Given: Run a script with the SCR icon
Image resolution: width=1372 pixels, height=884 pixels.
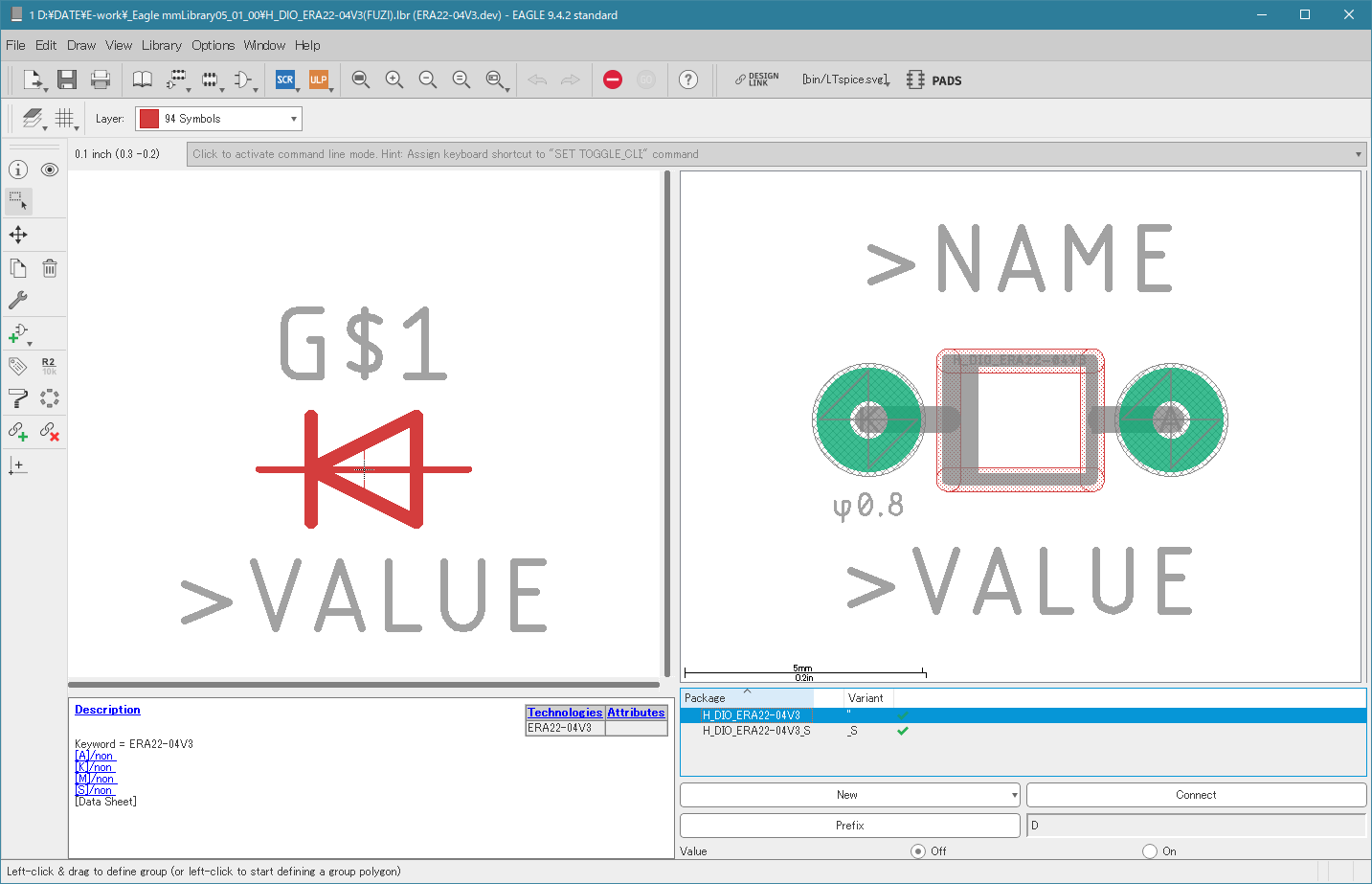Looking at the screenshot, I should point(284,79).
